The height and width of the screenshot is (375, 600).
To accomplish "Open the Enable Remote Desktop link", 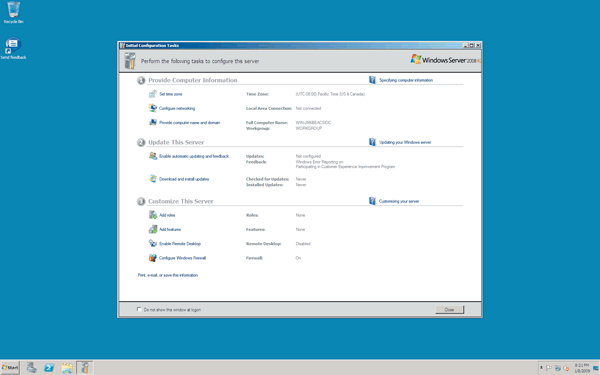I will (x=180, y=244).
